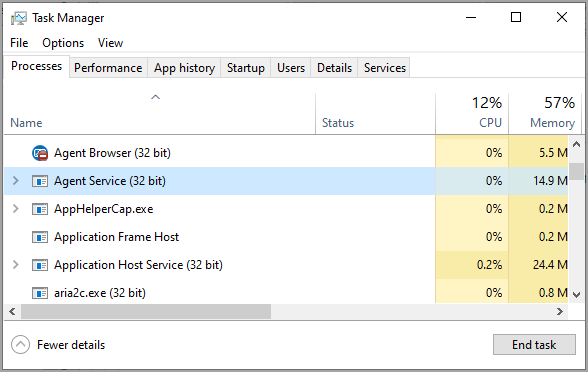Click the vertical scrollbar up arrow
588x372 pixels.
tap(576, 144)
